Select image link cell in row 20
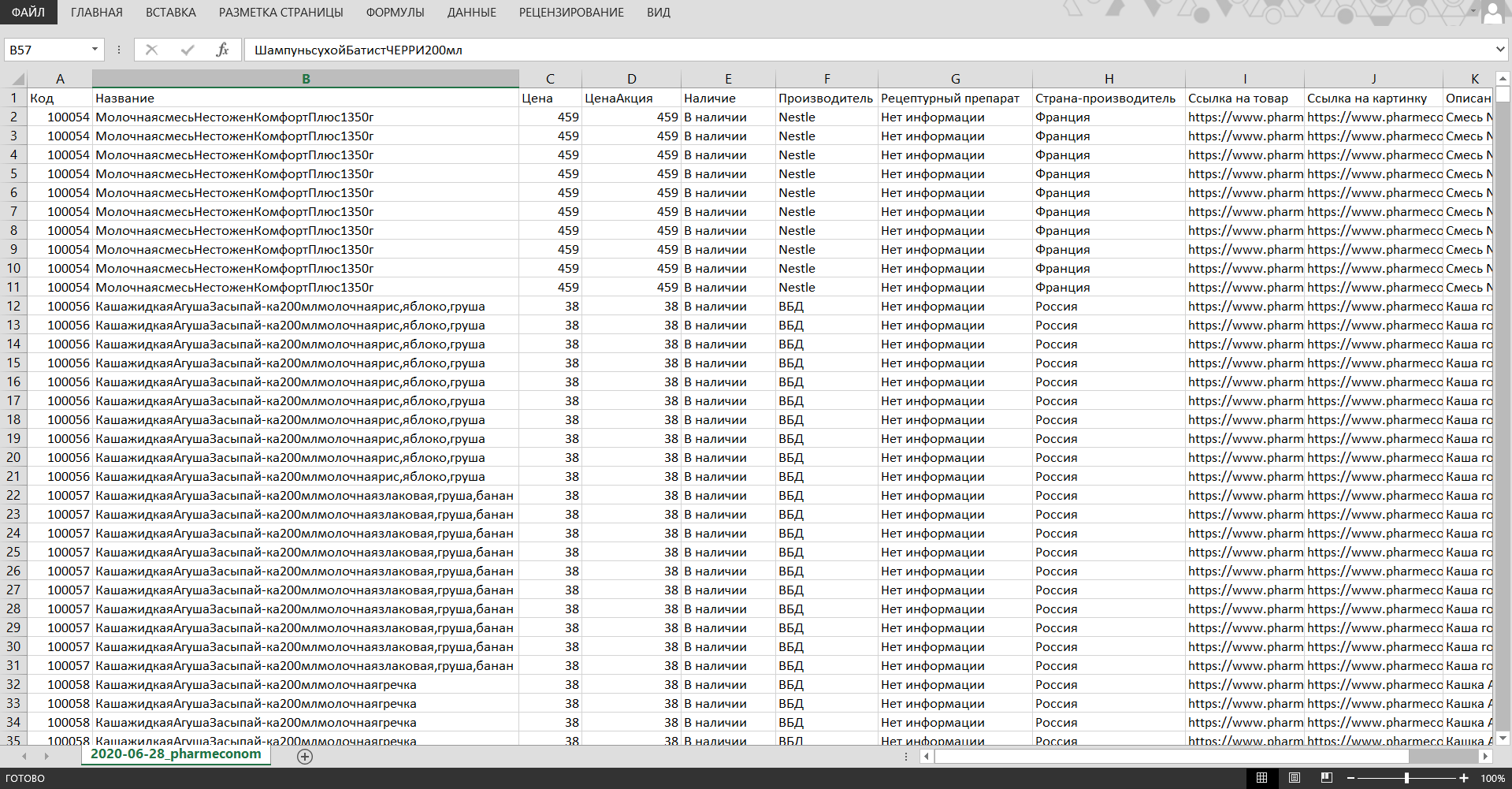This screenshot has height=789, width=1512. tap(1373, 457)
